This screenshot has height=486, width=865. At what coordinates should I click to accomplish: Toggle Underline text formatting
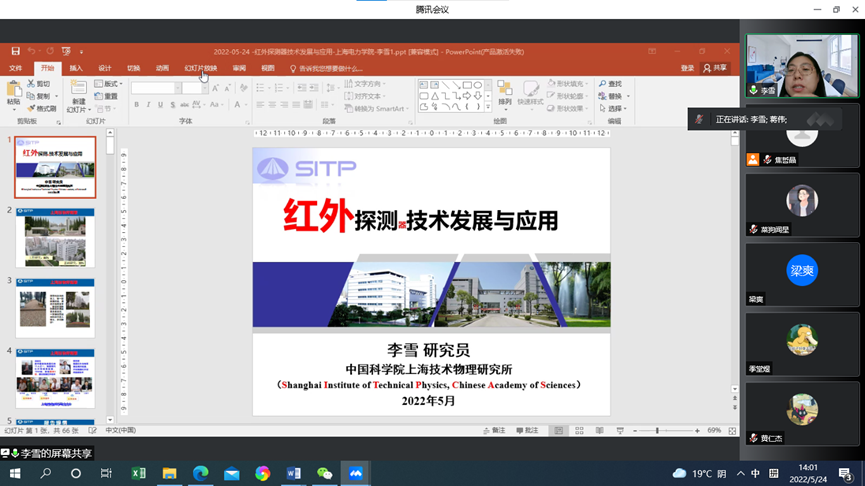161,105
